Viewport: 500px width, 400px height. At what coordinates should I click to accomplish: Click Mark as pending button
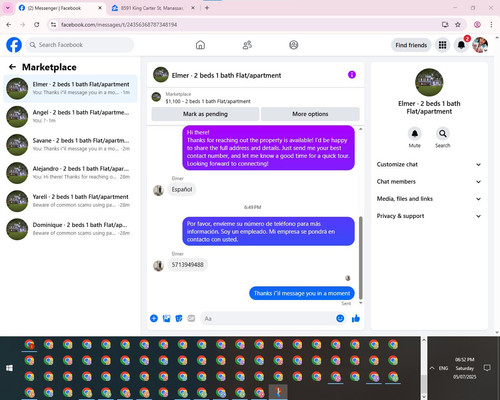[205, 114]
